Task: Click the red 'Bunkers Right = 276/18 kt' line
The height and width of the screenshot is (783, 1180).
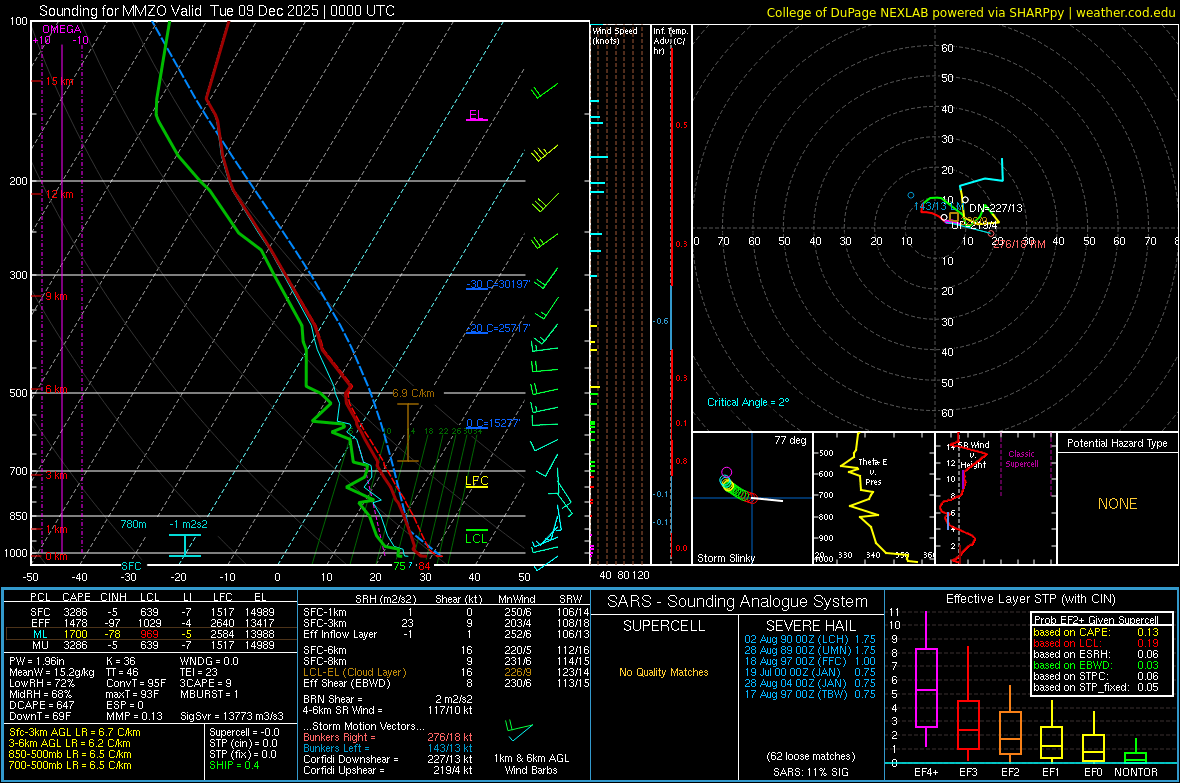Action: click(388, 737)
